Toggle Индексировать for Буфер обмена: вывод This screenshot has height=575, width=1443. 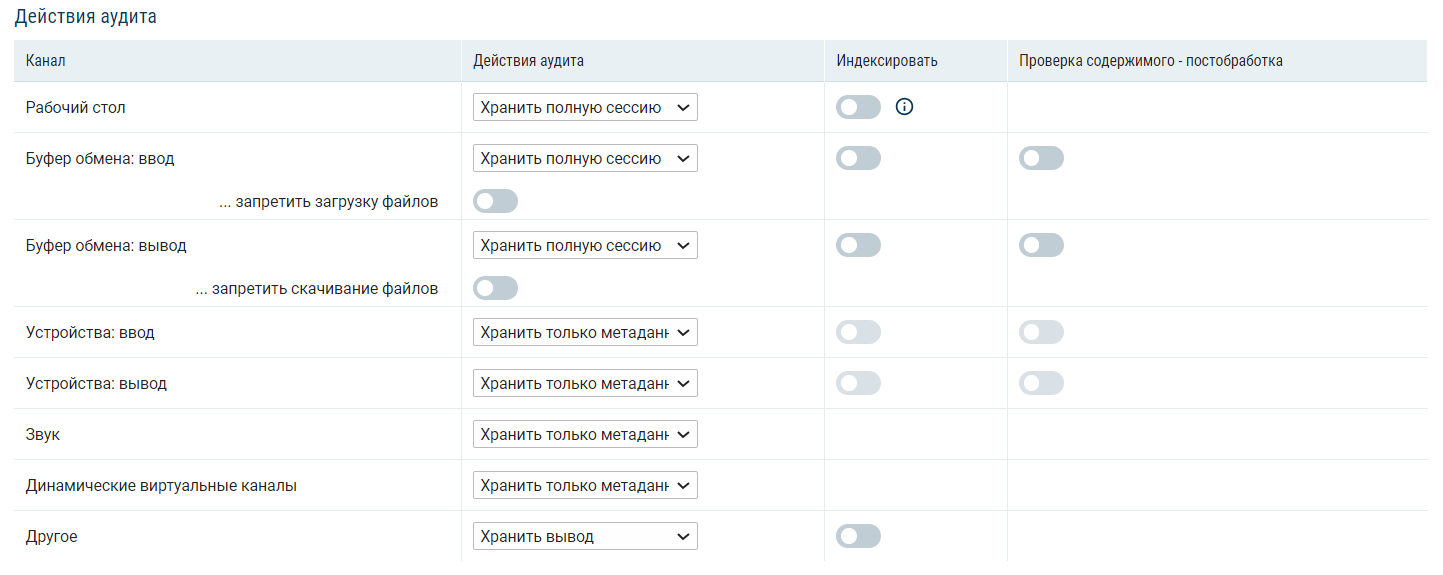[x=858, y=245]
